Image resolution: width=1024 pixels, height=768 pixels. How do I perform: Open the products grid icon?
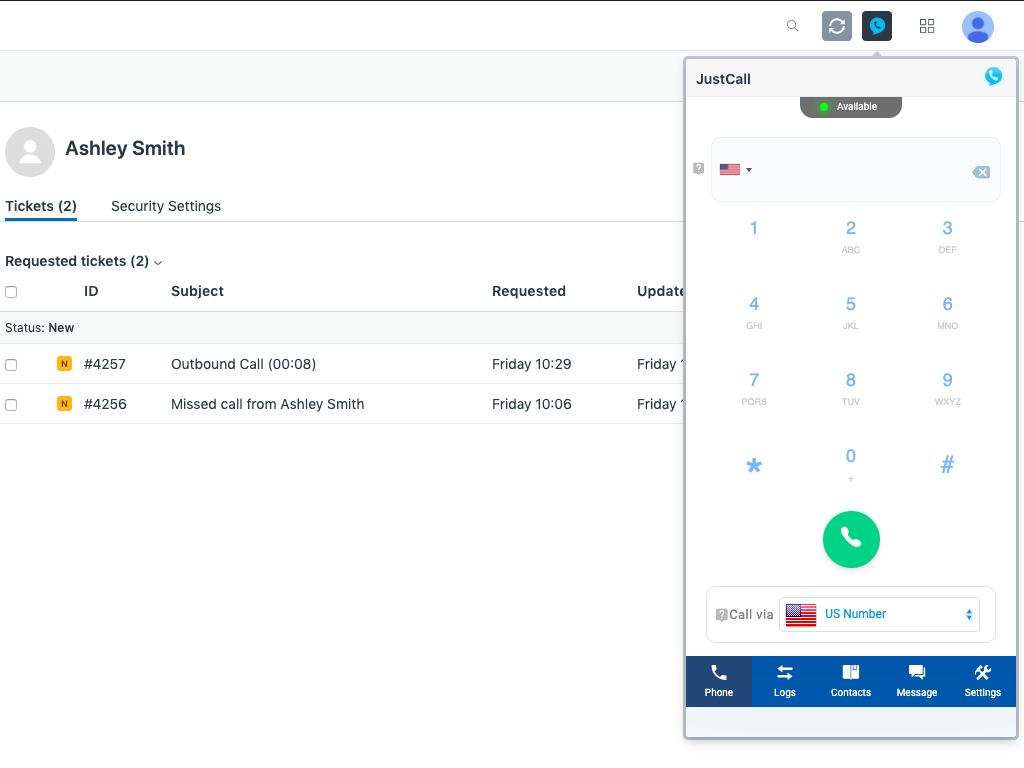coord(927,26)
